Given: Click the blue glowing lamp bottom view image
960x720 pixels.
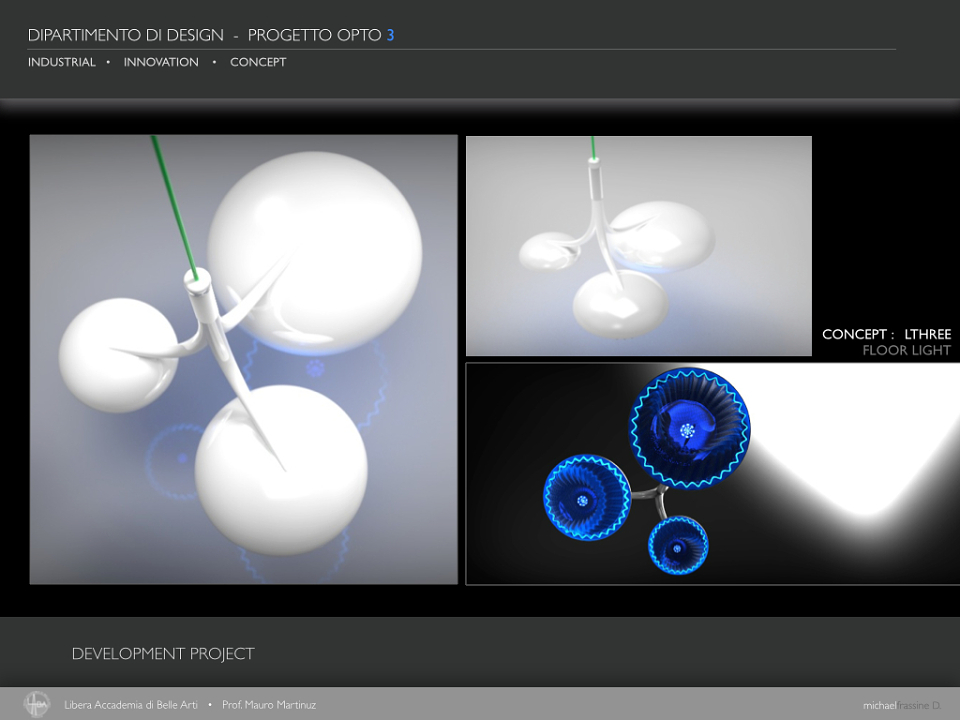Looking at the screenshot, I should pos(713,474).
